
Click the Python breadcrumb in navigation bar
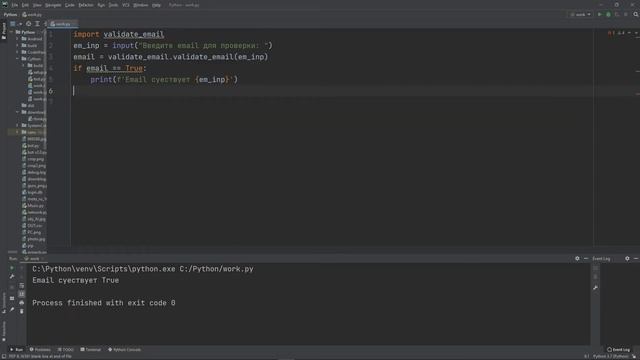coord(10,14)
